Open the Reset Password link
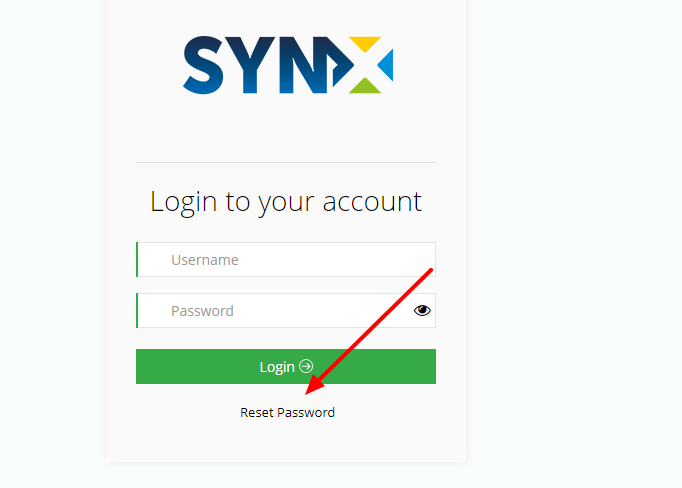This screenshot has height=488, width=682. click(x=288, y=412)
